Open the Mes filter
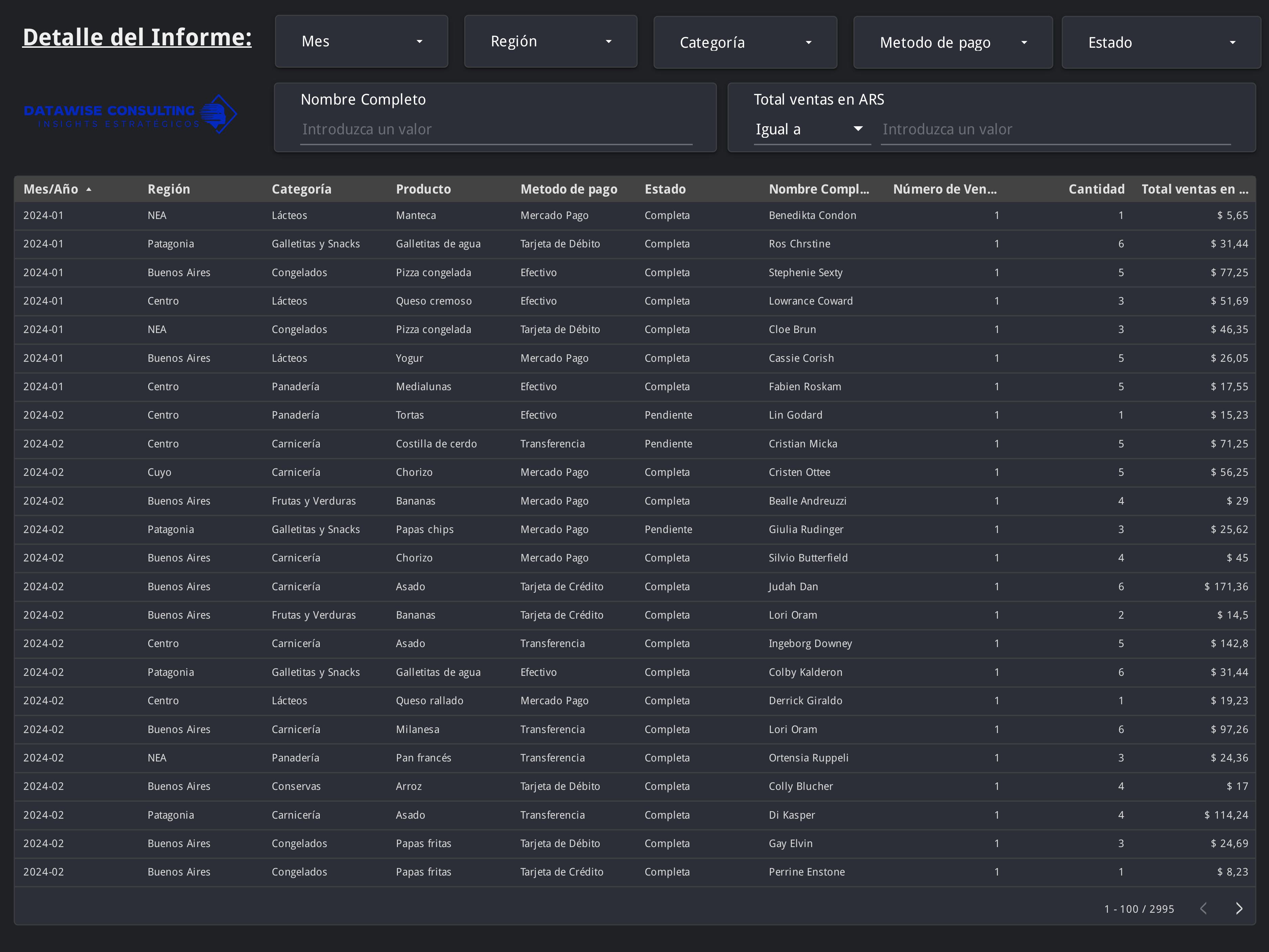This screenshot has width=1269, height=952. (x=361, y=41)
